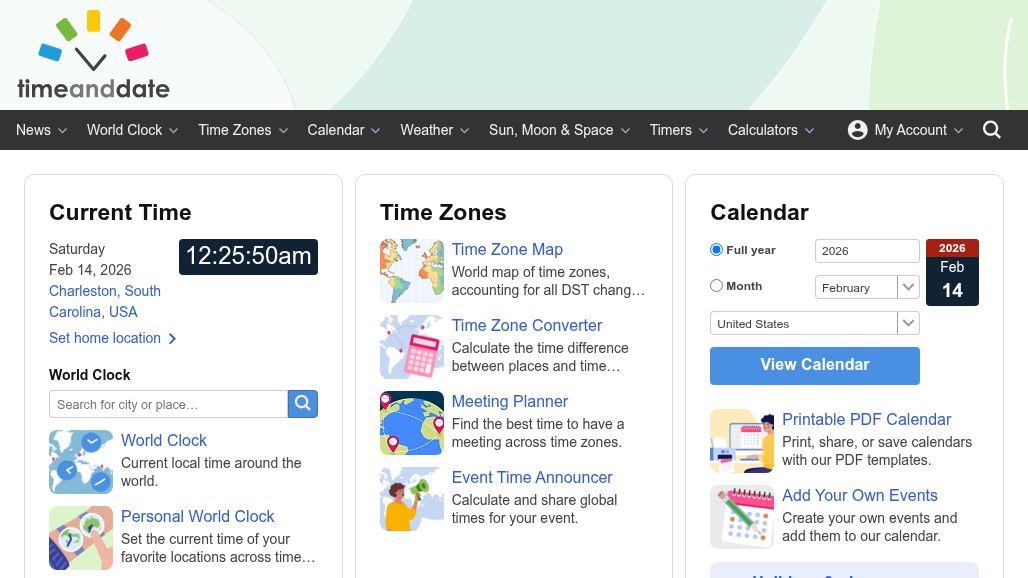Select the Month radio button
This screenshot has height=578, width=1028.
[716, 286]
